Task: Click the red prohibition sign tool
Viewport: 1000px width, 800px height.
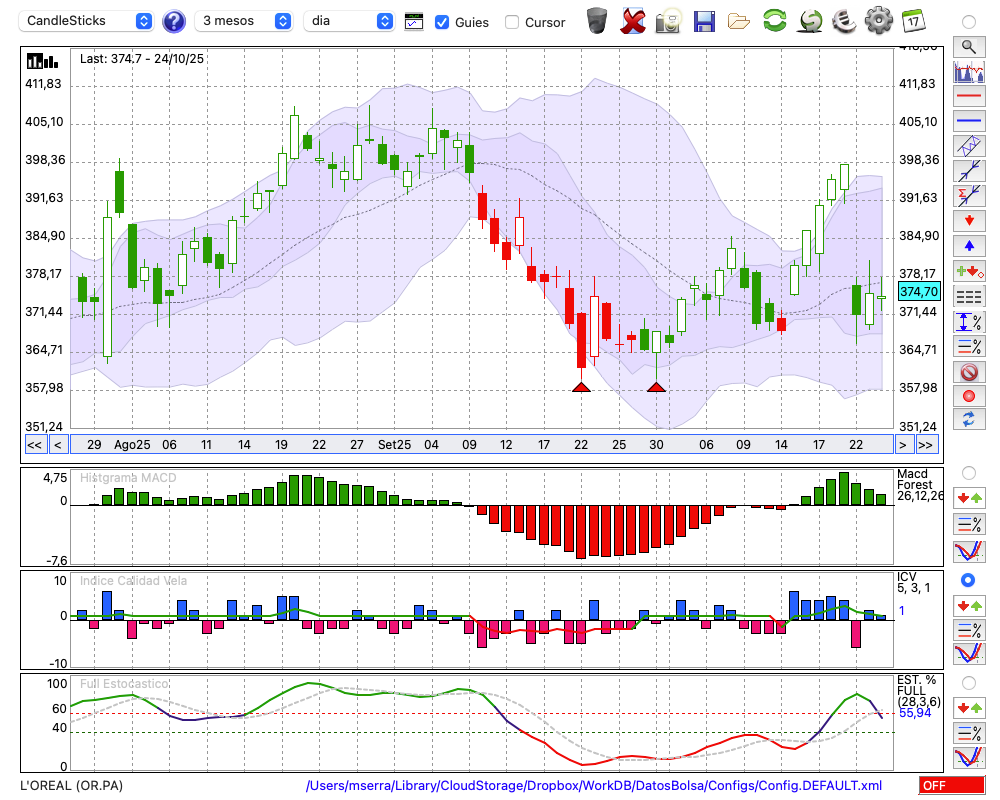Action: click(969, 372)
